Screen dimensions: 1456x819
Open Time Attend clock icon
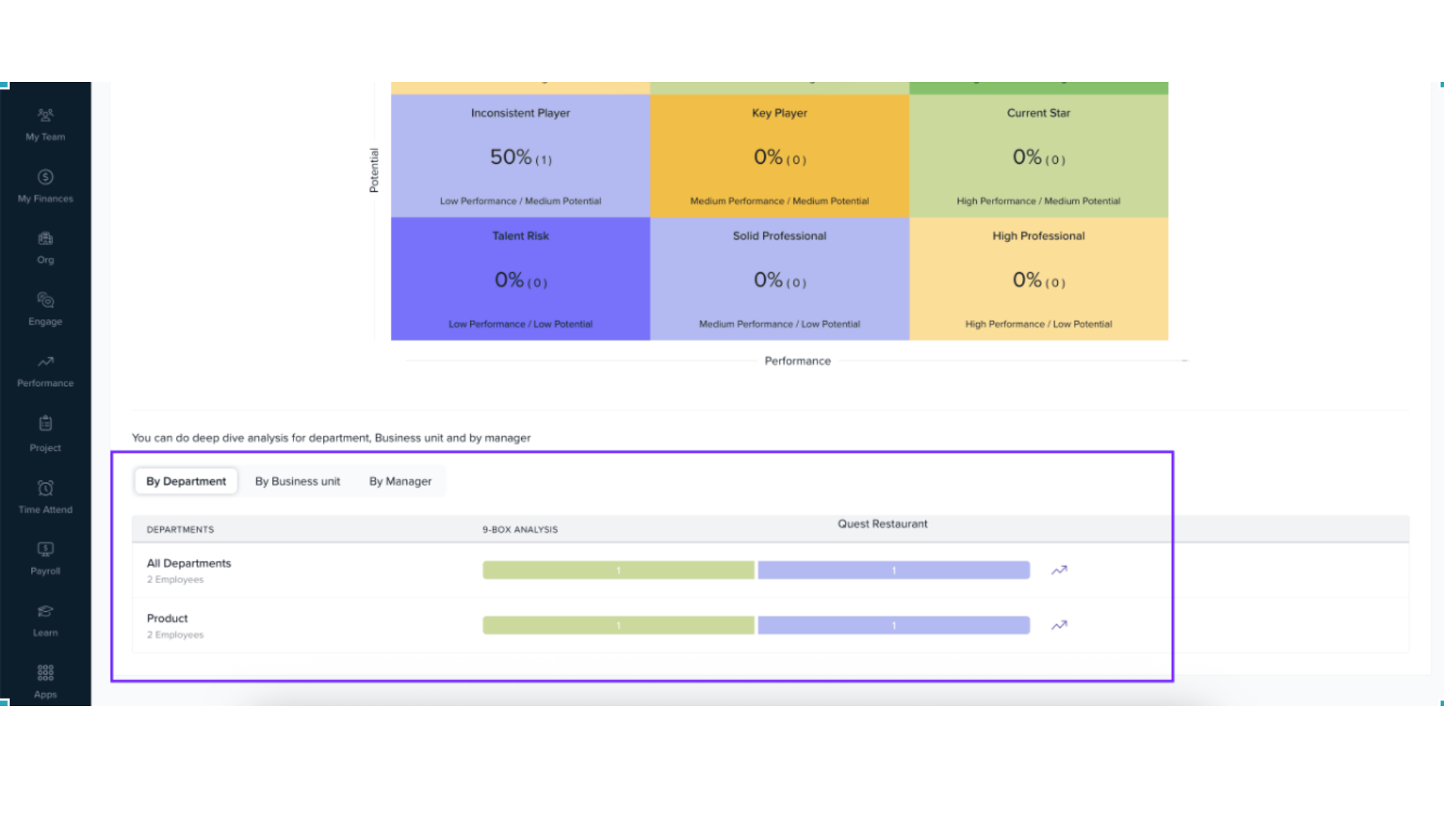[45, 488]
